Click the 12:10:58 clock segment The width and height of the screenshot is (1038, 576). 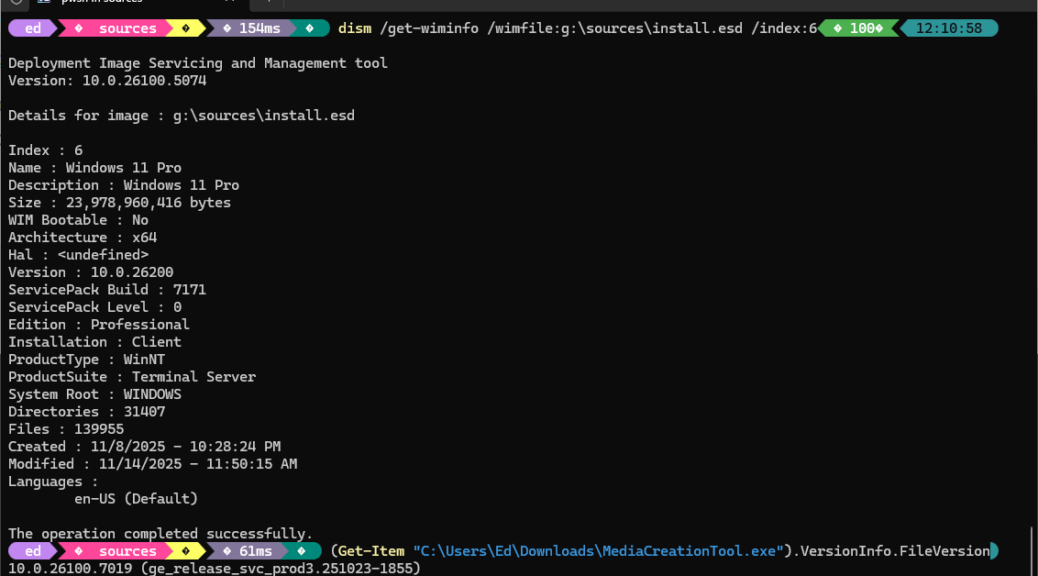pos(948,28)
